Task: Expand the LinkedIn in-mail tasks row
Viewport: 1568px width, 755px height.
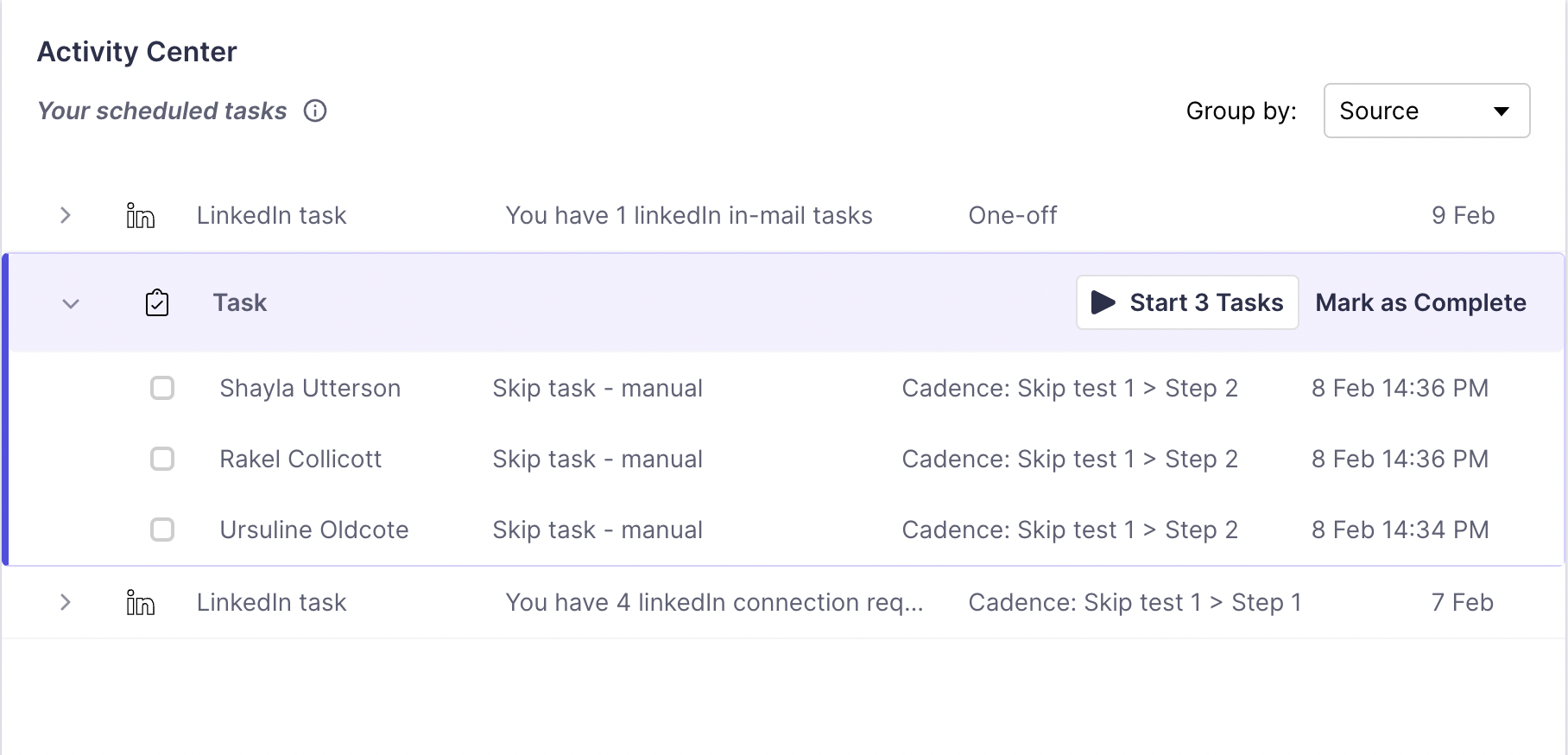Action: tap(66, 215)
